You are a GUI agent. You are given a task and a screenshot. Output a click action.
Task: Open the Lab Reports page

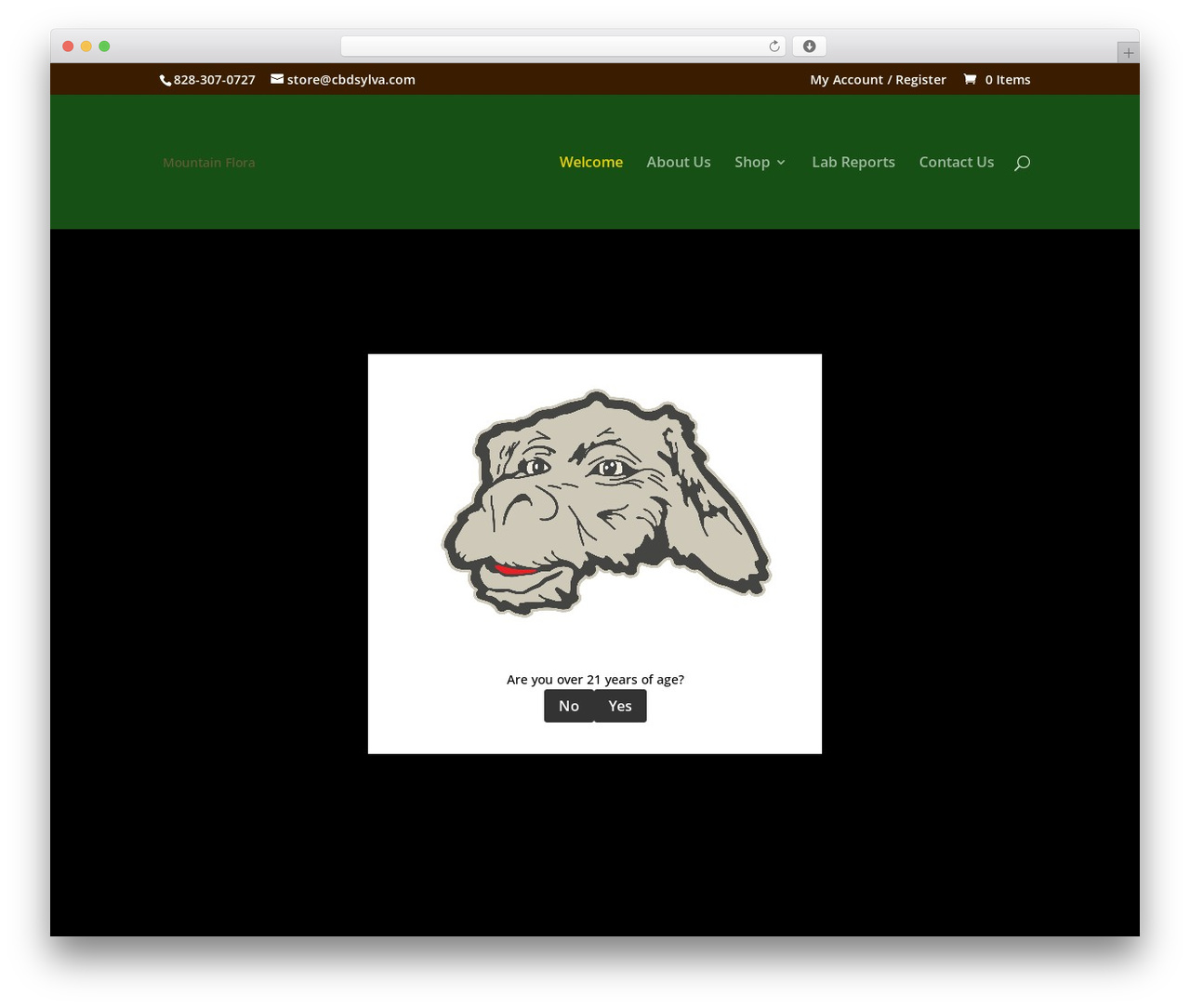[x=853, y=162]
